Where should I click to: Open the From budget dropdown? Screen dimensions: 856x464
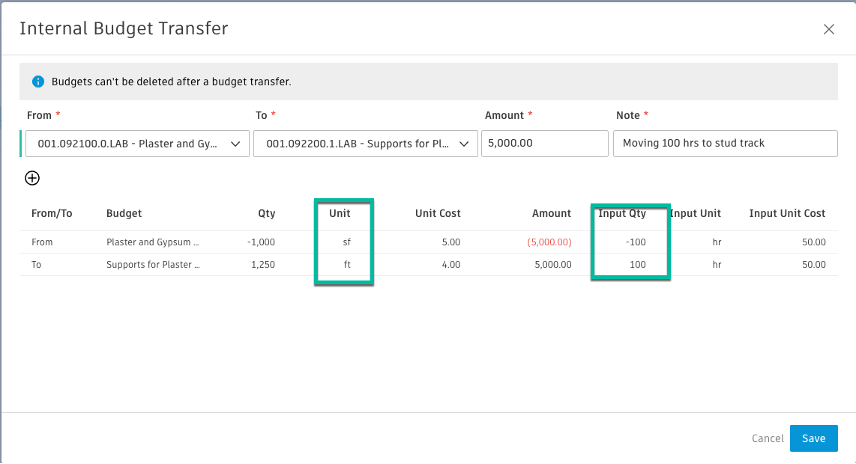click(137, 144)
